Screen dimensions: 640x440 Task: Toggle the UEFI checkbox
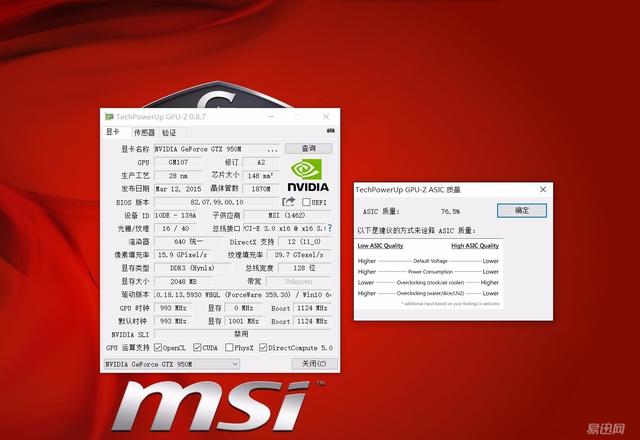pyautogui.click(x=306, y=202)
